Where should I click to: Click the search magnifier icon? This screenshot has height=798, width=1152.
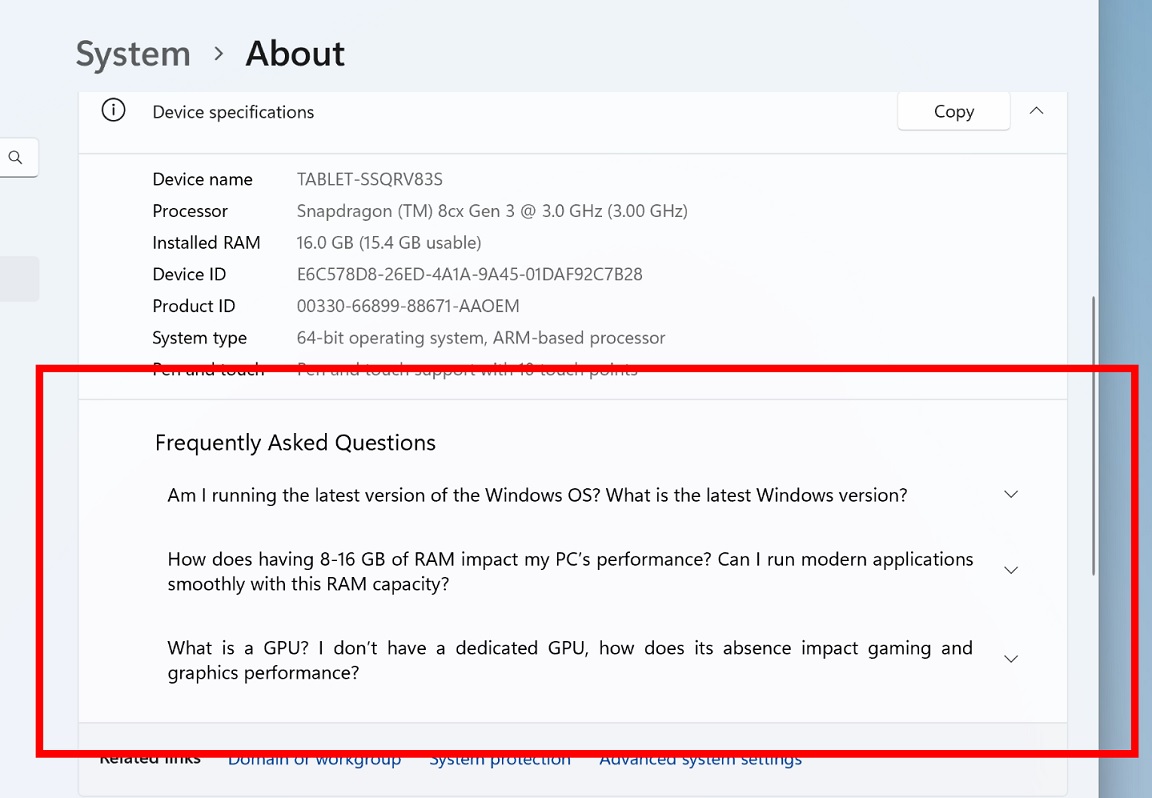(x=15, y=157)
